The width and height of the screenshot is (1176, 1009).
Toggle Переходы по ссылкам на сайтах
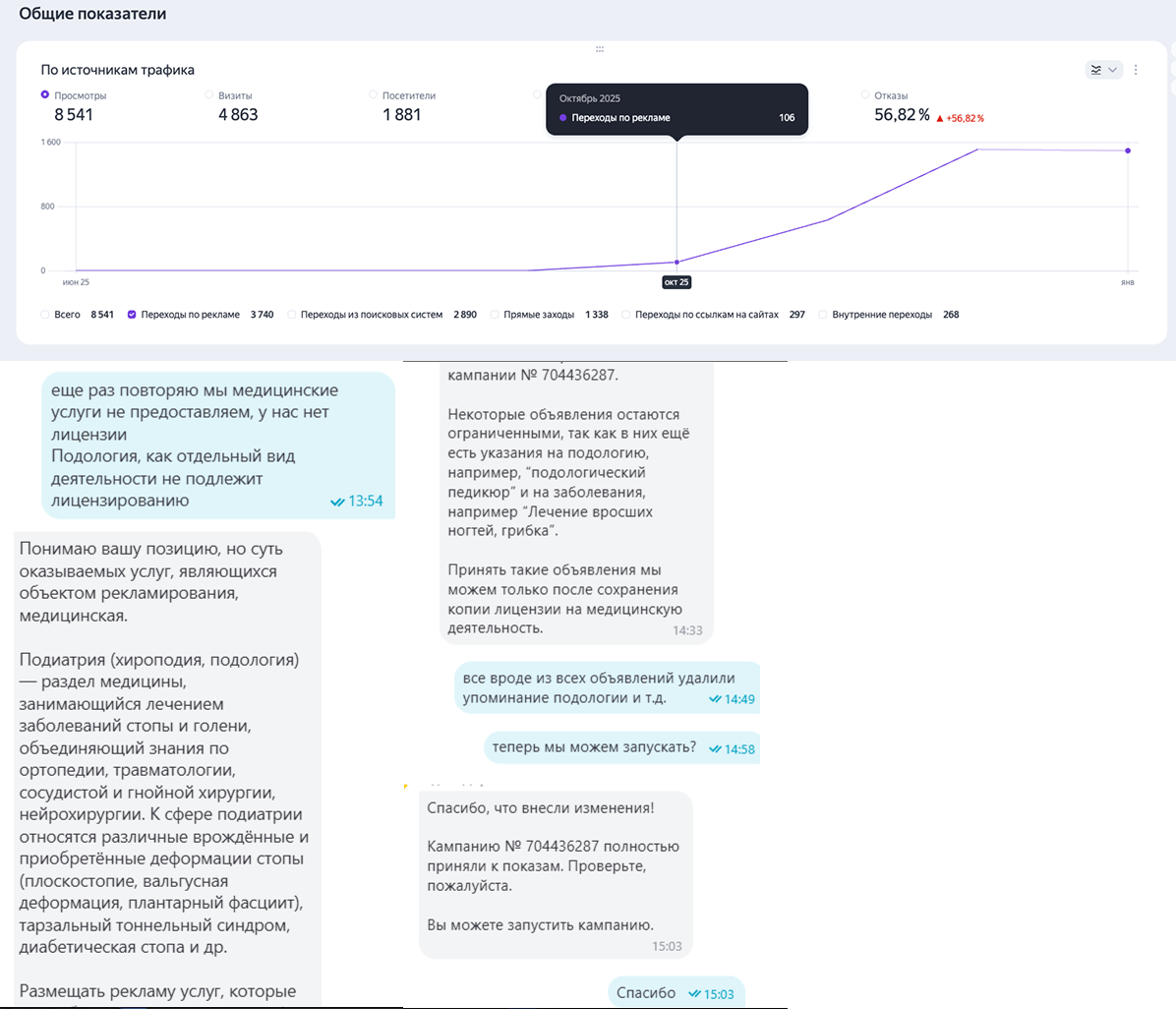coord(626,315)
